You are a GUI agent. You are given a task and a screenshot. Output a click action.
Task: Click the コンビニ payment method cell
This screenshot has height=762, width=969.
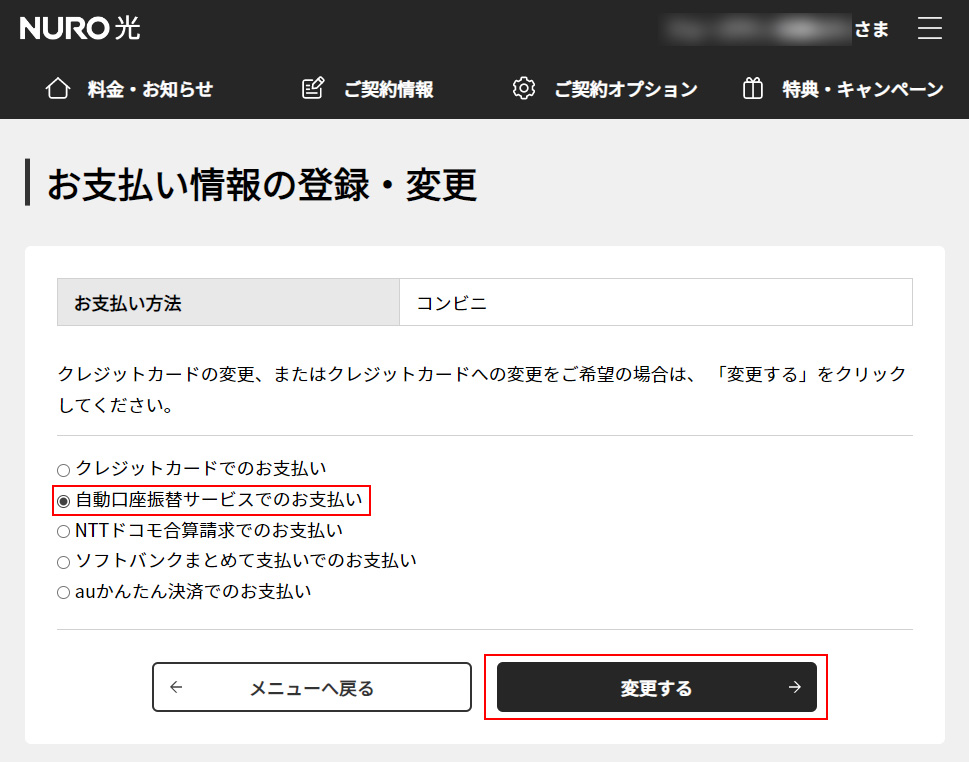[656, 302]
